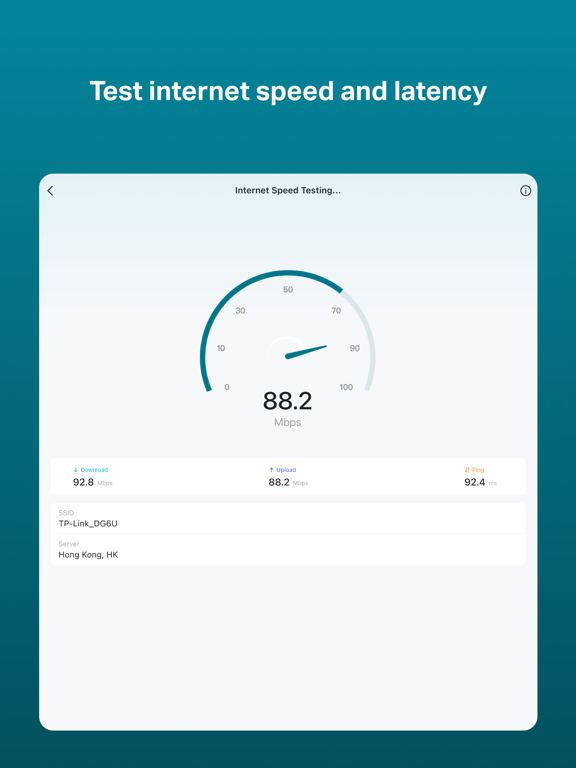Click gauge tick label 10
576x768 pixels.
click(x=221, y=348)
